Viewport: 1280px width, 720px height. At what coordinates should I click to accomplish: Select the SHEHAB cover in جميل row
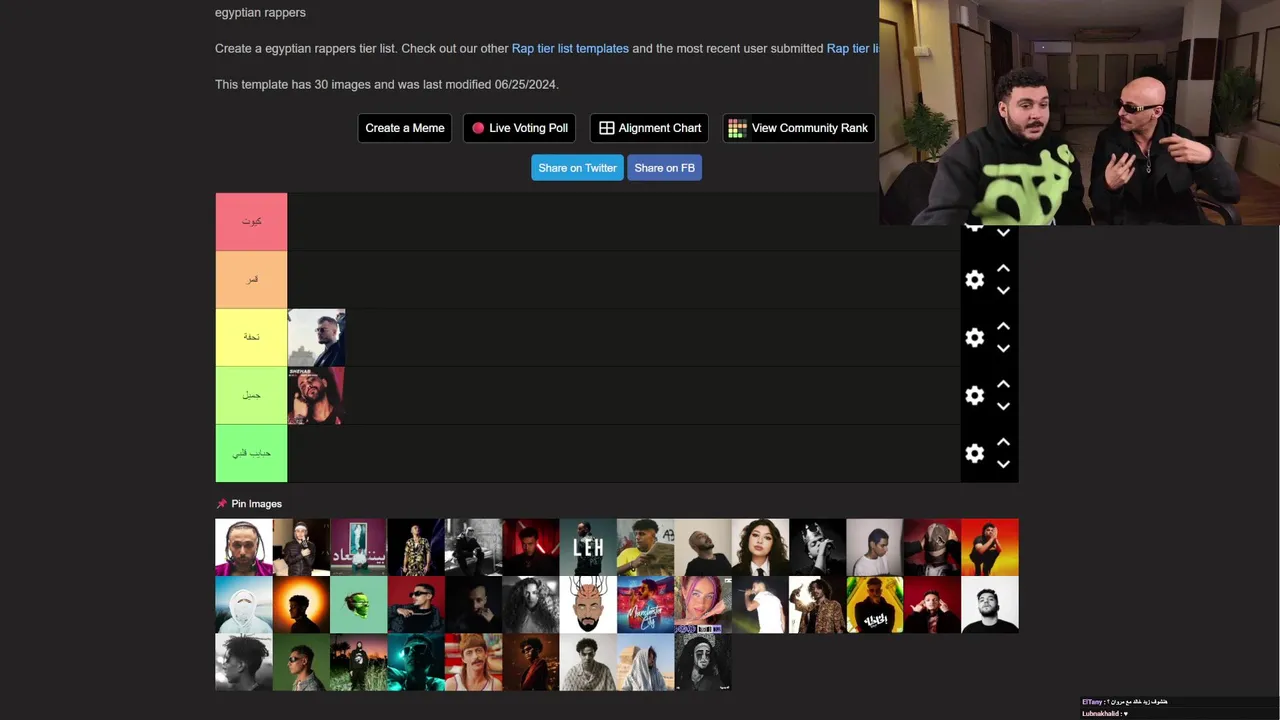316,396
